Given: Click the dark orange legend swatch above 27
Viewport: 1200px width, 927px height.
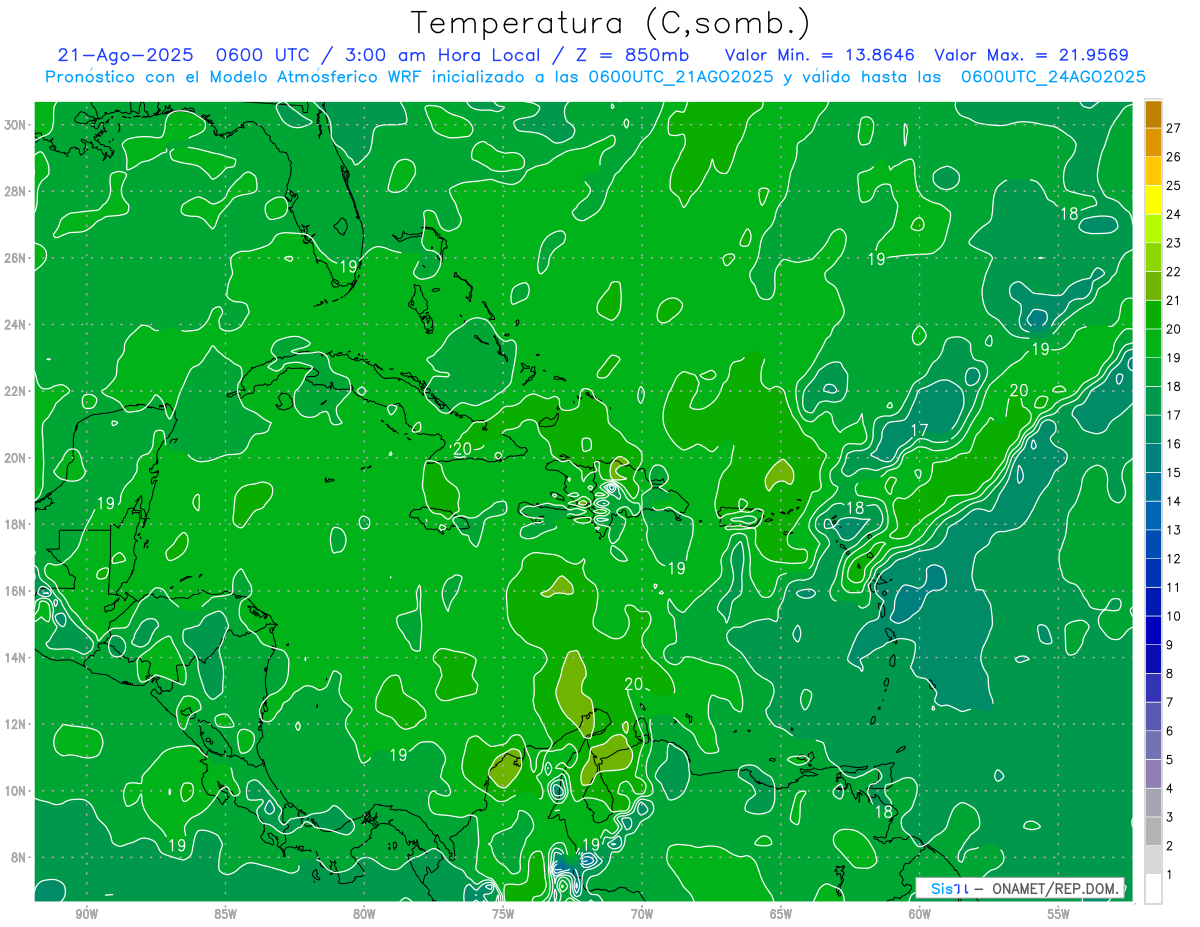Looking at the screenshot, I should 1153,114.
